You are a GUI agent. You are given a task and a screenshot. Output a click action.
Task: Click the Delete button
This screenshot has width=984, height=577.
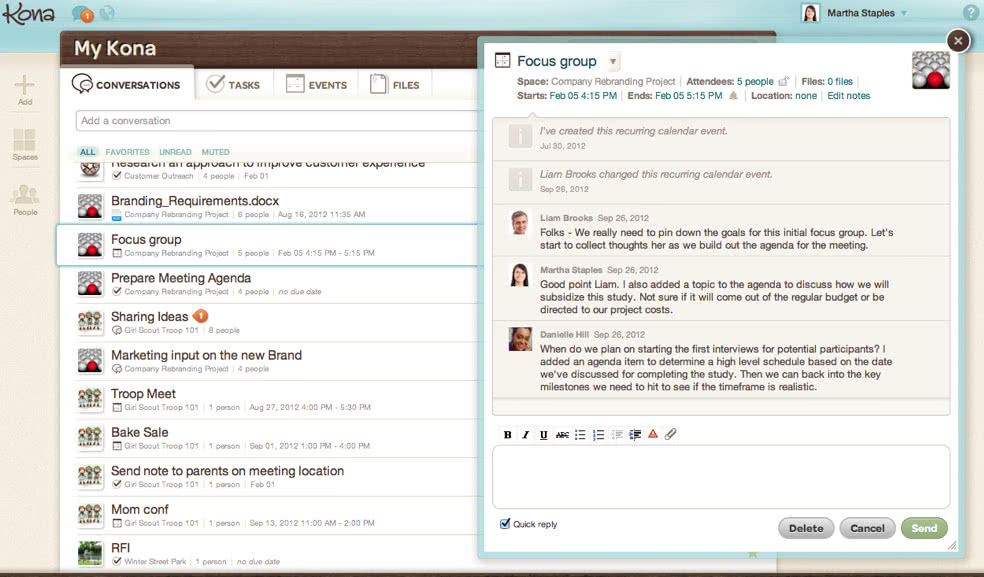click(806, 528)
